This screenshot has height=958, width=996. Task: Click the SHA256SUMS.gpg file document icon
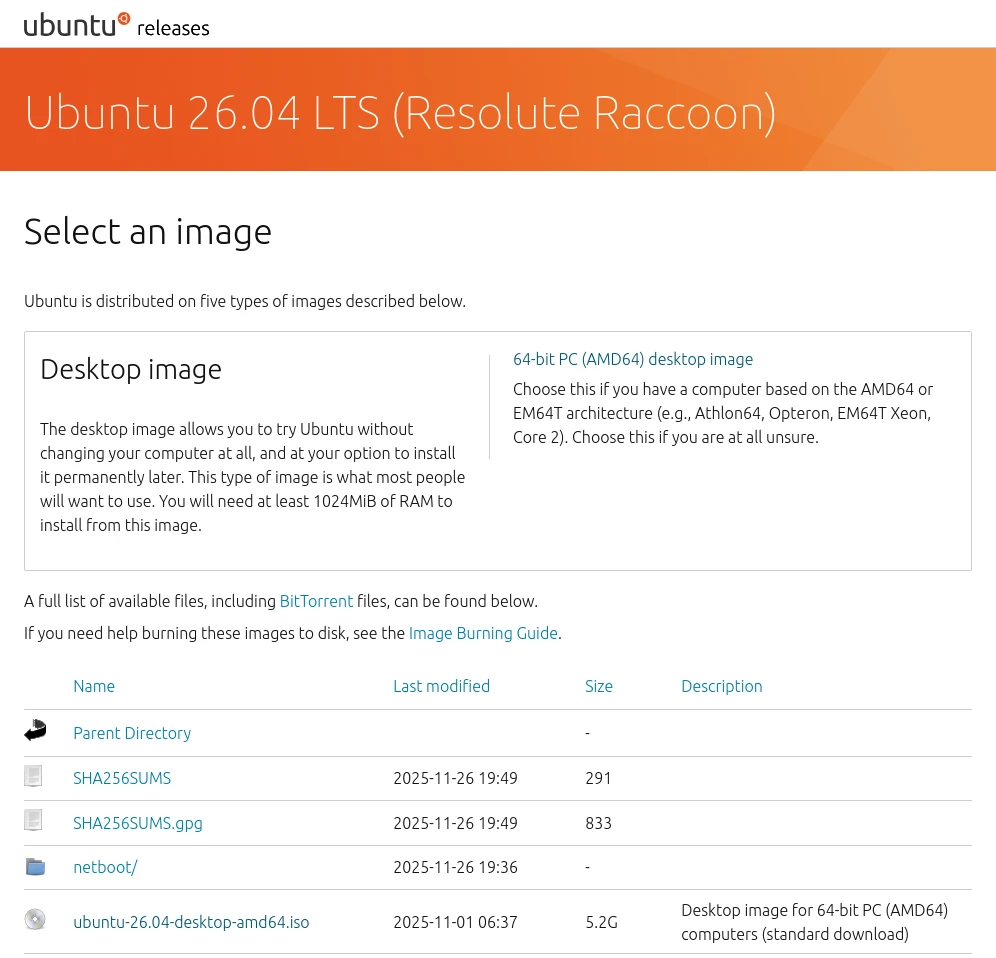[34, 821]
